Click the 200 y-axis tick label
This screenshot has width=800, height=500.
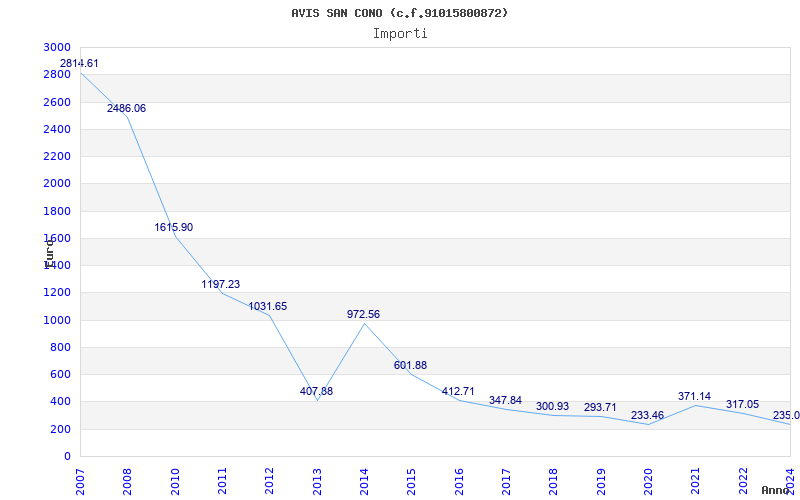pos(61,430)
